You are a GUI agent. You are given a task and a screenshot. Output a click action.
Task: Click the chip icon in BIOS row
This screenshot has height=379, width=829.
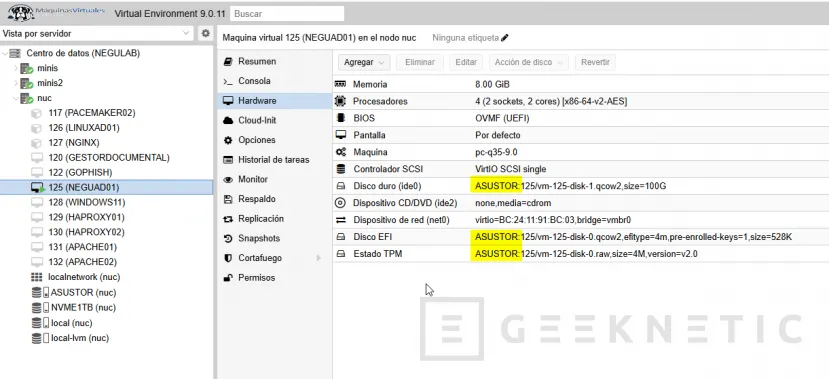[x=341, y=118]
